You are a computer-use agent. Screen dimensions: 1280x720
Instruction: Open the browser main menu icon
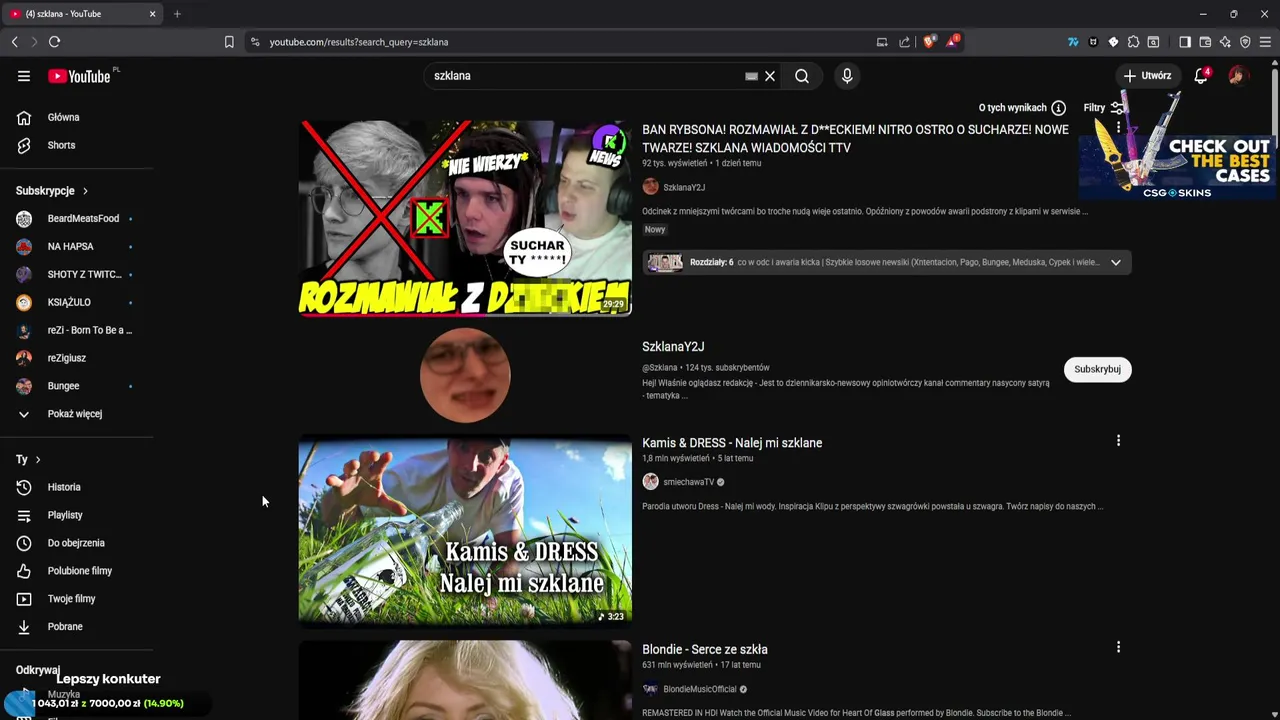(x=1266, y=42)
